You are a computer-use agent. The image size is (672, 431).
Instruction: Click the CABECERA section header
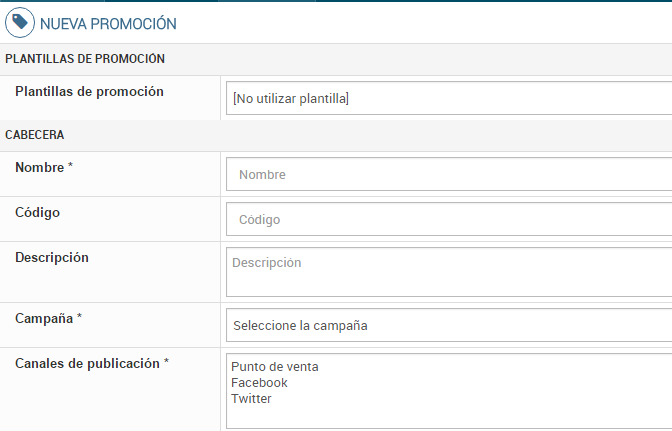(37, 135)
